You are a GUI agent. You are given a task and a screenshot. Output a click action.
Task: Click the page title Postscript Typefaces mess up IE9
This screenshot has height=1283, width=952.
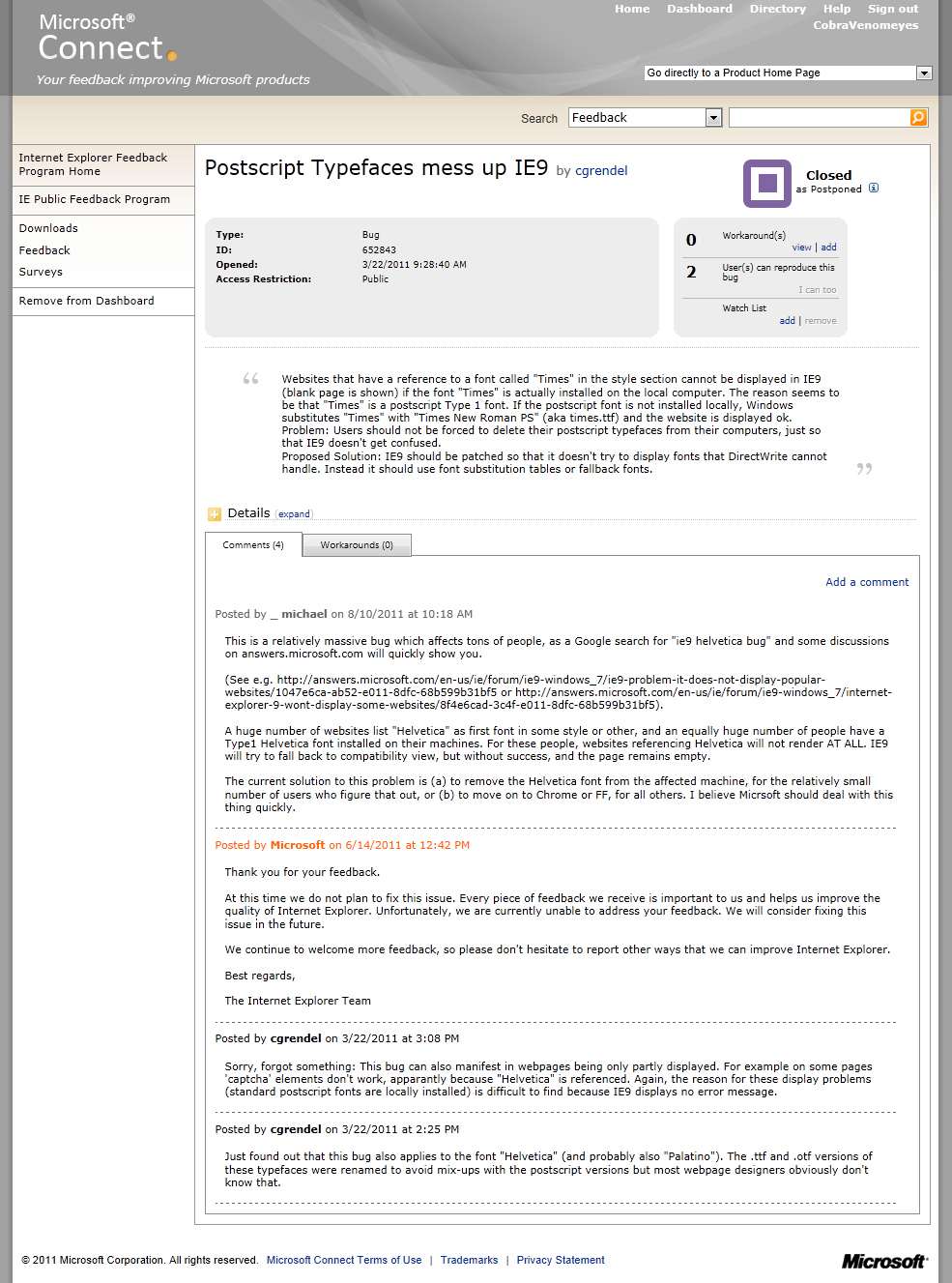tap(377, 168)
